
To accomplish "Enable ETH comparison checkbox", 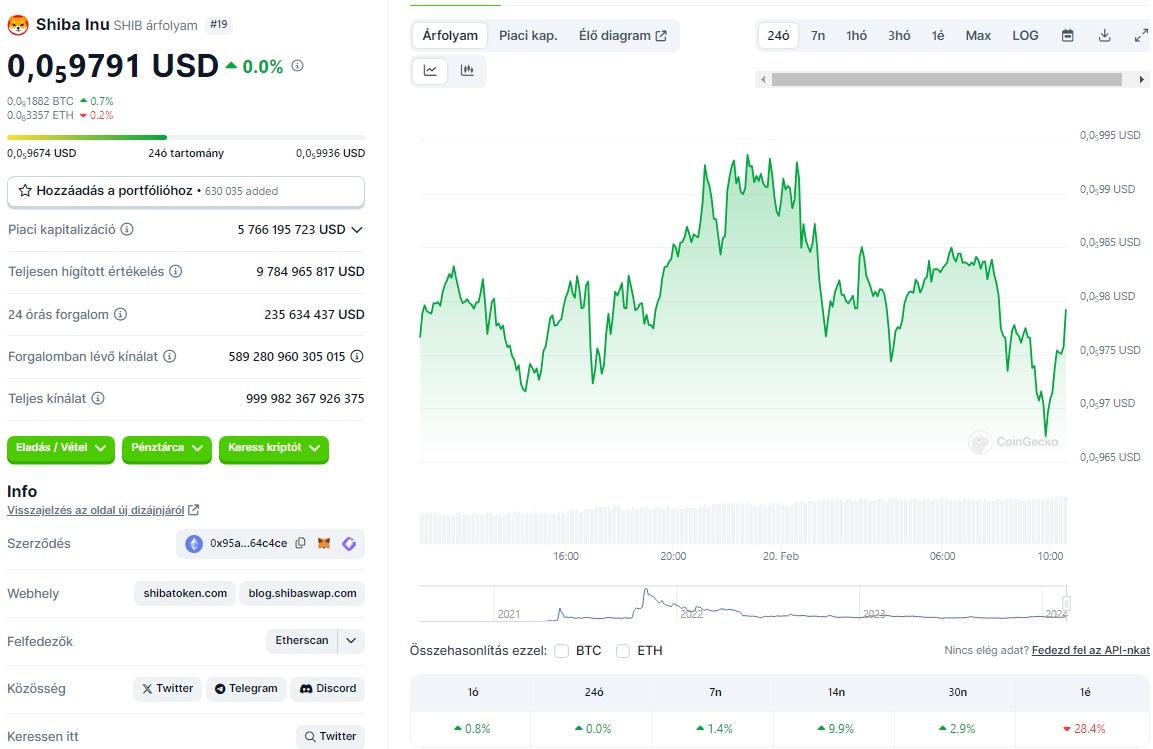I will [x=623, y=651].
